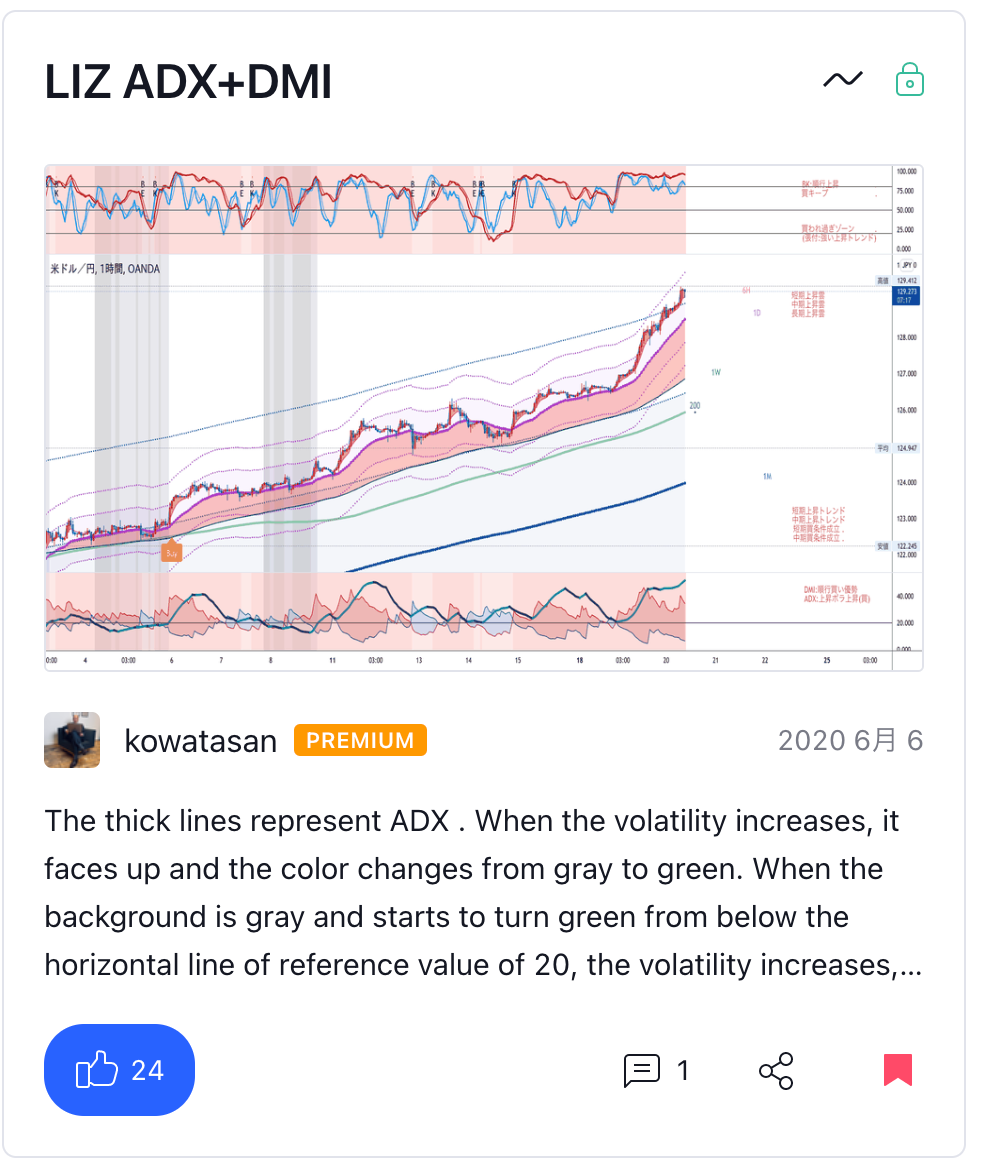
Task: Click the 米ドル/円 OANDA symbol label
Action: [x=105, y=268]
